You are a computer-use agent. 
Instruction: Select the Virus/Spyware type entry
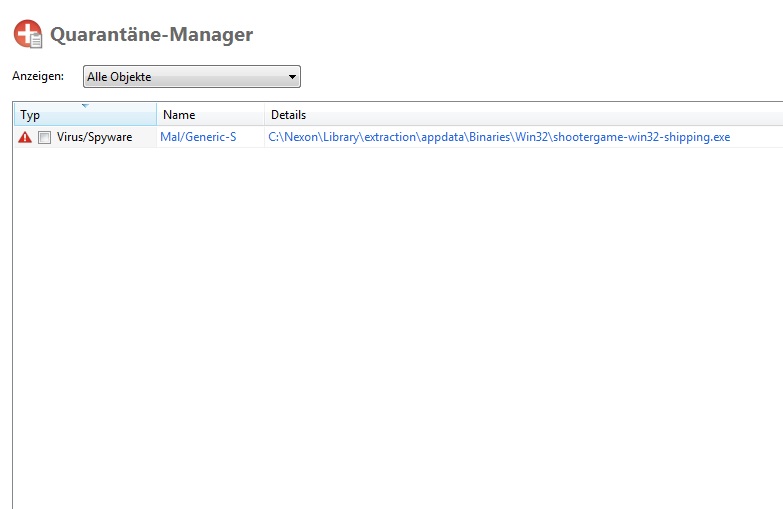[94, 137]
